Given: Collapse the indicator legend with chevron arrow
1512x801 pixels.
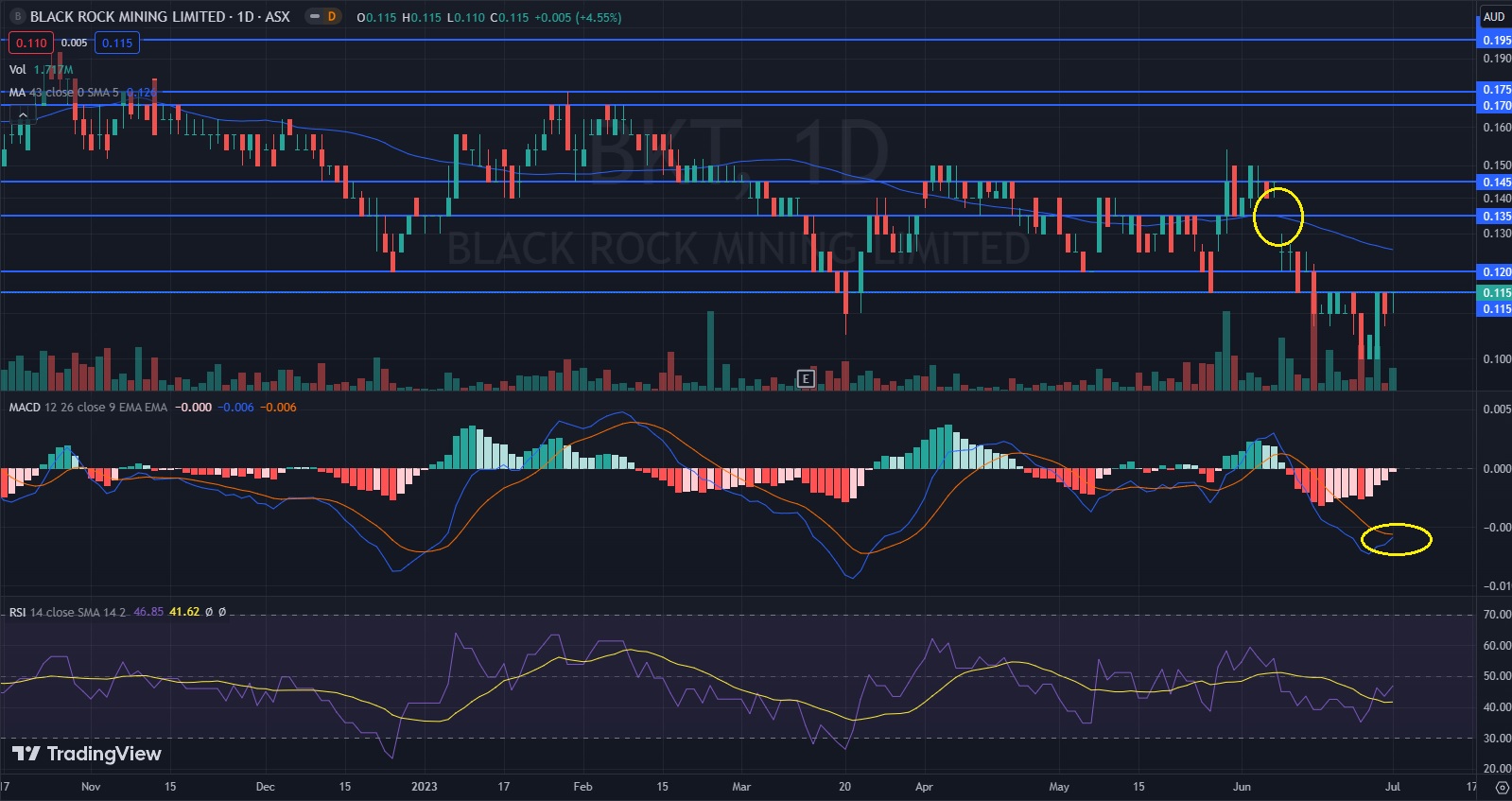Looking at the screenshot, I should pyautogui.click(x=23, y=115).
